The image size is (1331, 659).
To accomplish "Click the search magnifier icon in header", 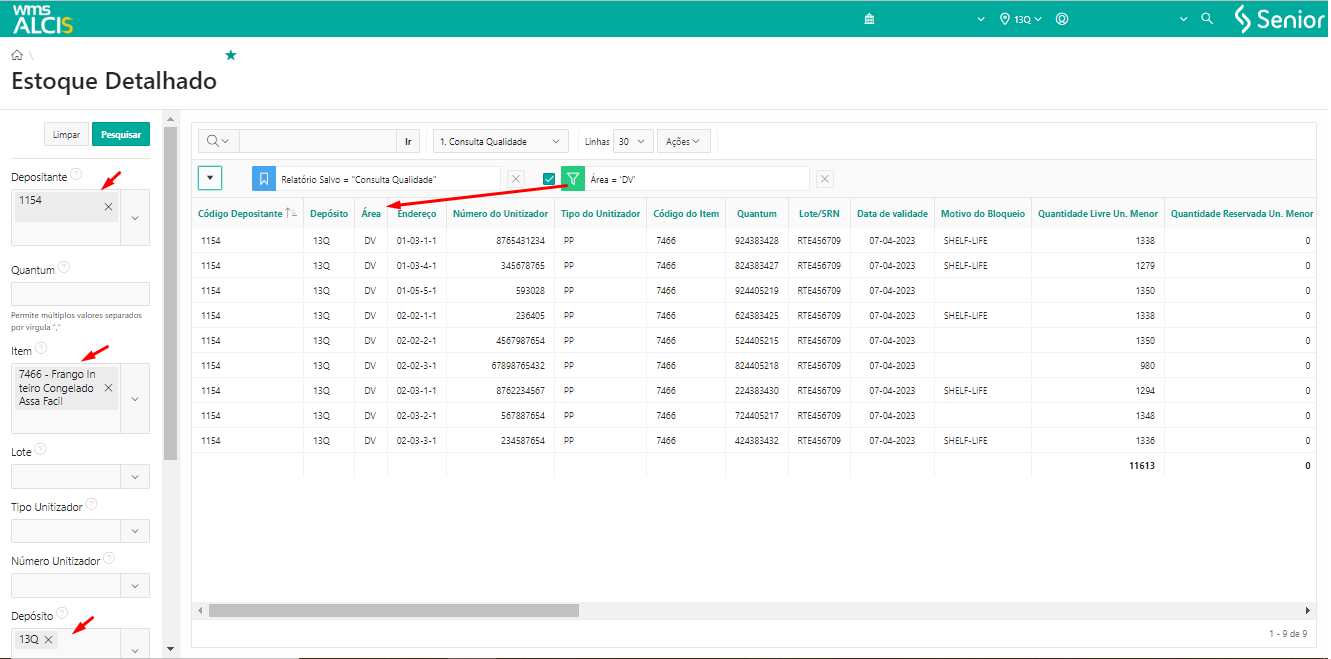I will tap(1207, 19).
